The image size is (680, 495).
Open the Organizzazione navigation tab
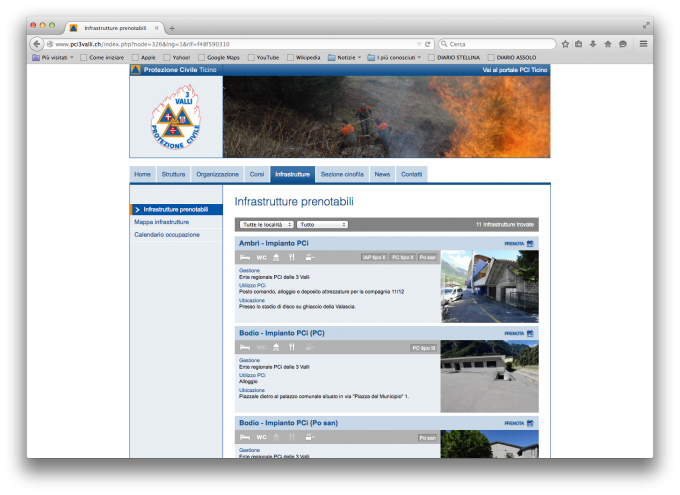click(217, 174)
